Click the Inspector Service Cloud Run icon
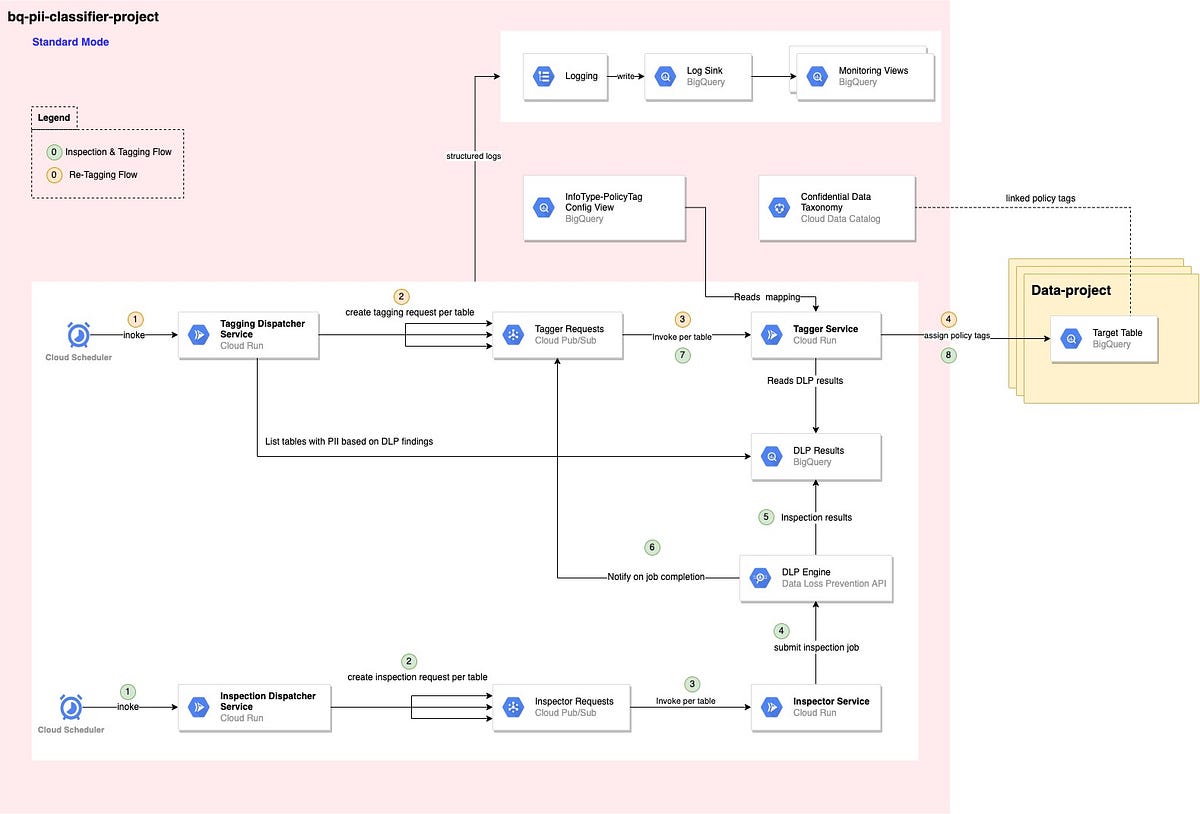Screen dimensions: 1200x814 coord(771,707)
